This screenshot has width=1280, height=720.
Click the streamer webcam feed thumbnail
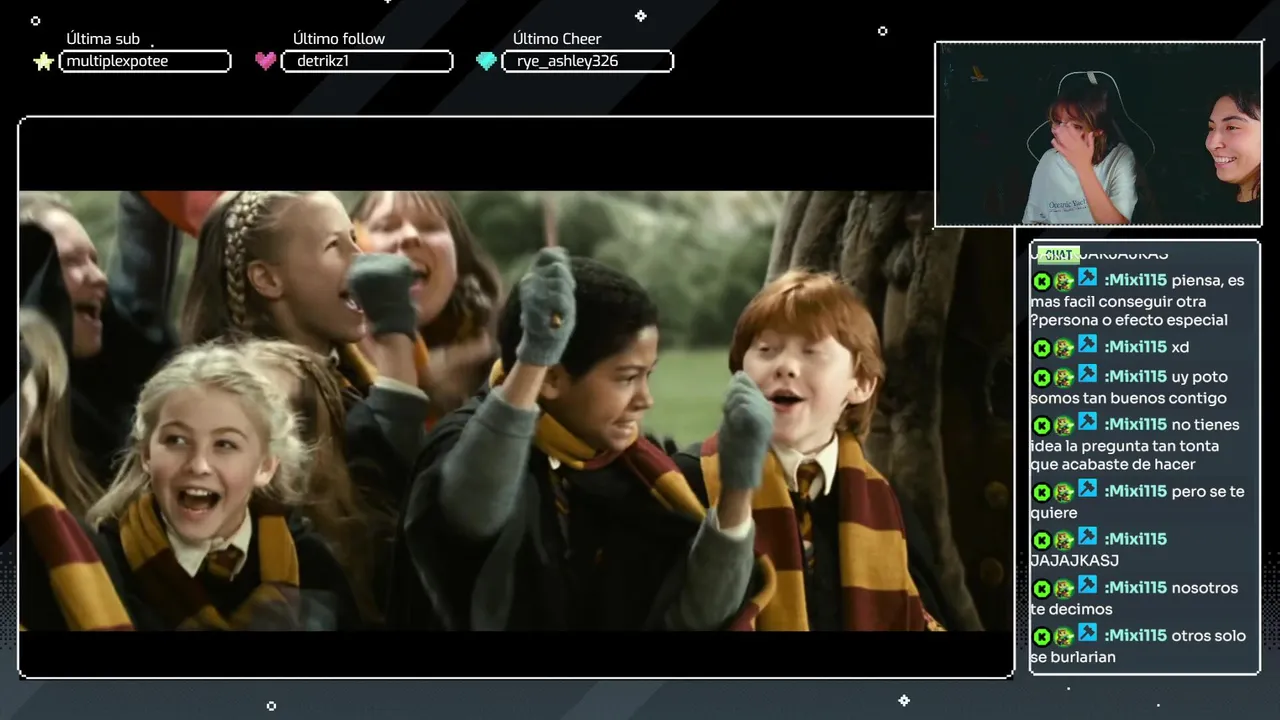point(1098,135)
